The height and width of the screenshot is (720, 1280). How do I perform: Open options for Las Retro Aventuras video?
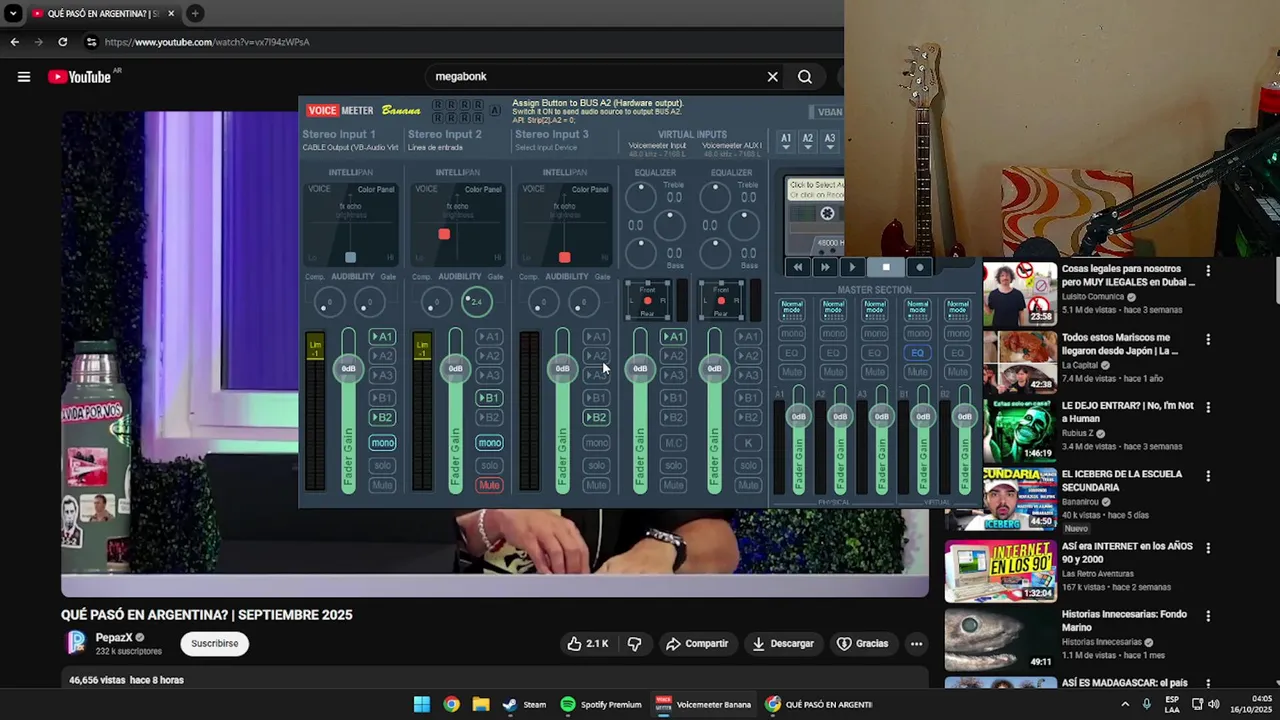tap(1208, 549)
